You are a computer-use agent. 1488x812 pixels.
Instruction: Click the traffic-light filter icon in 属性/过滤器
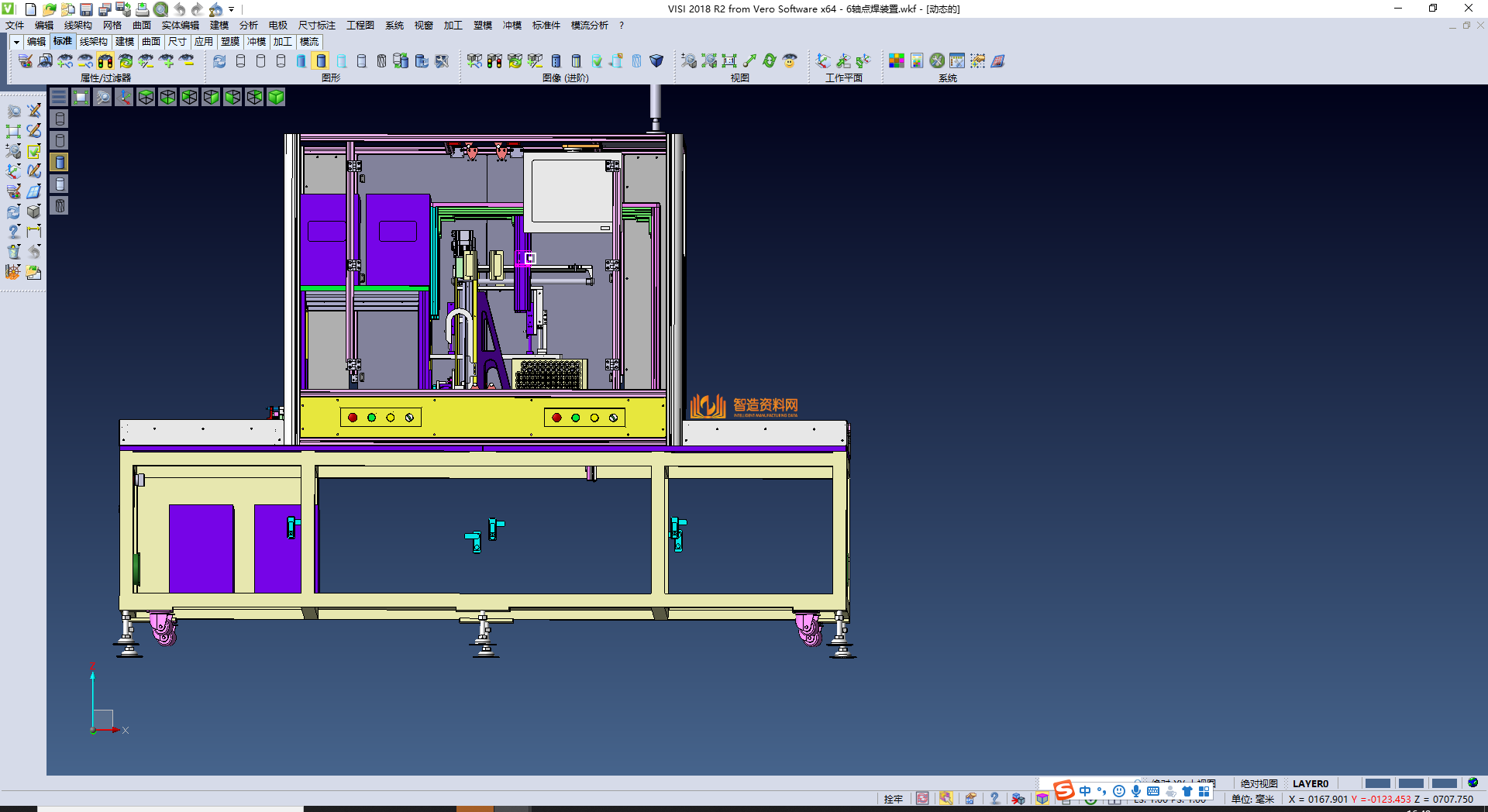click(105, 61)
